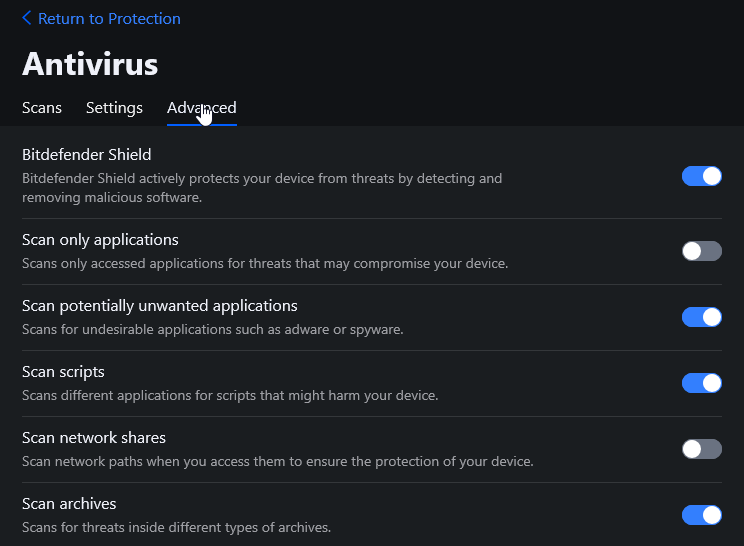Click the Antivirus page heading

(90, 64)
